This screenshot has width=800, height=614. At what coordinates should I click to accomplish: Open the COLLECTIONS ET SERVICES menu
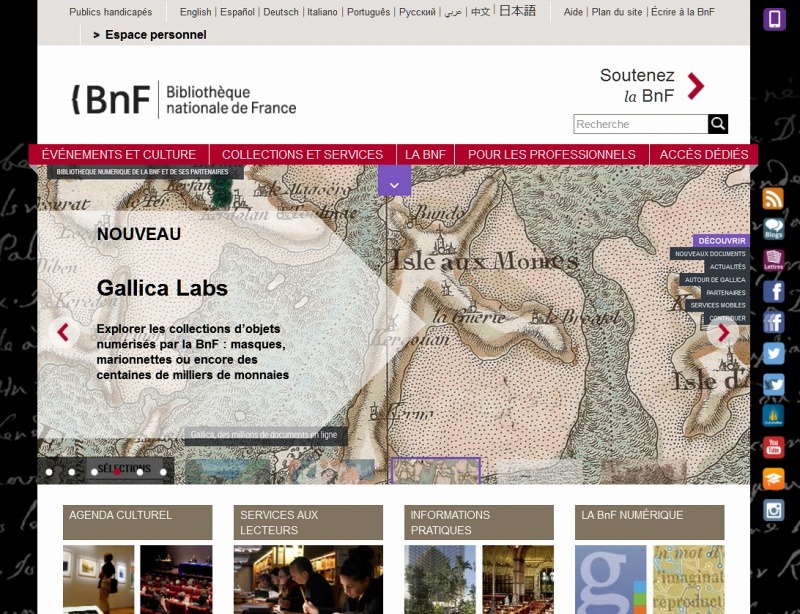[303, 155]
